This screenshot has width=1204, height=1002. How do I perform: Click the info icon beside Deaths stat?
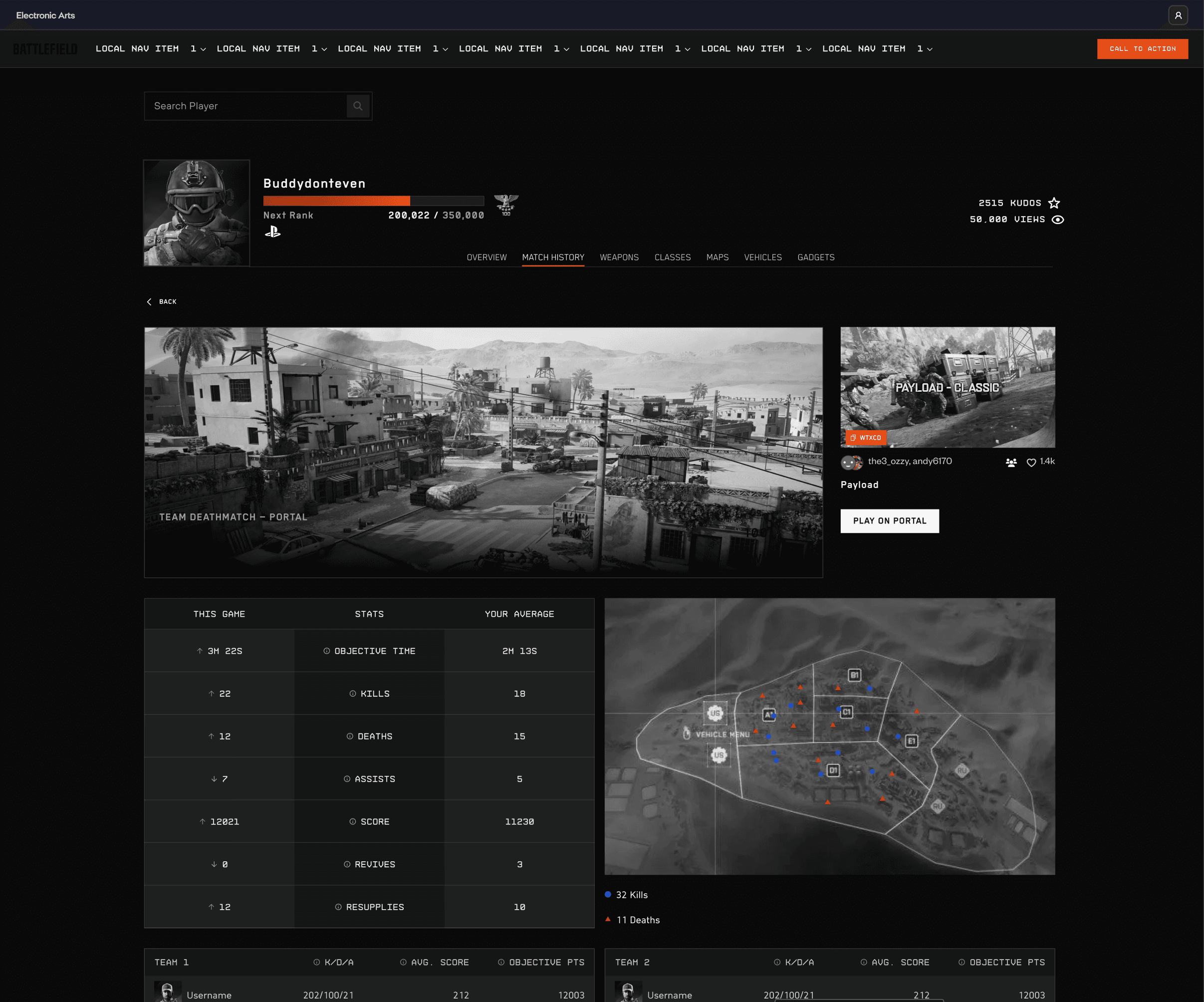(350, 736)
